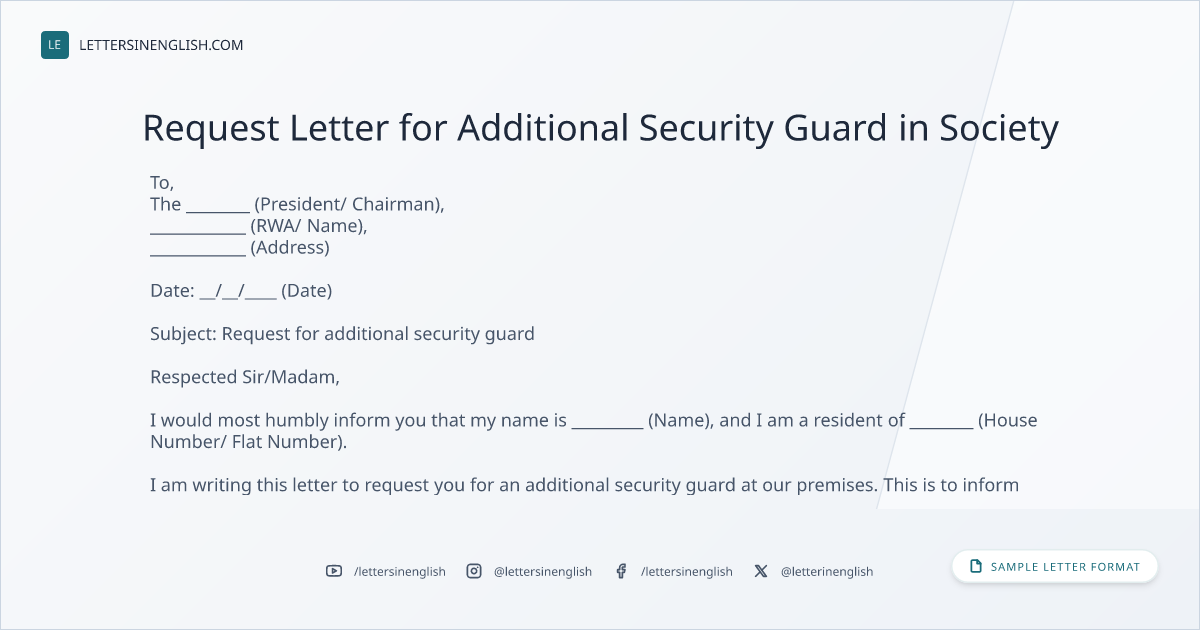The image size is (1200, 630).
Task: Click the RWA/ Name blank line
Action: tap(198, 231)
